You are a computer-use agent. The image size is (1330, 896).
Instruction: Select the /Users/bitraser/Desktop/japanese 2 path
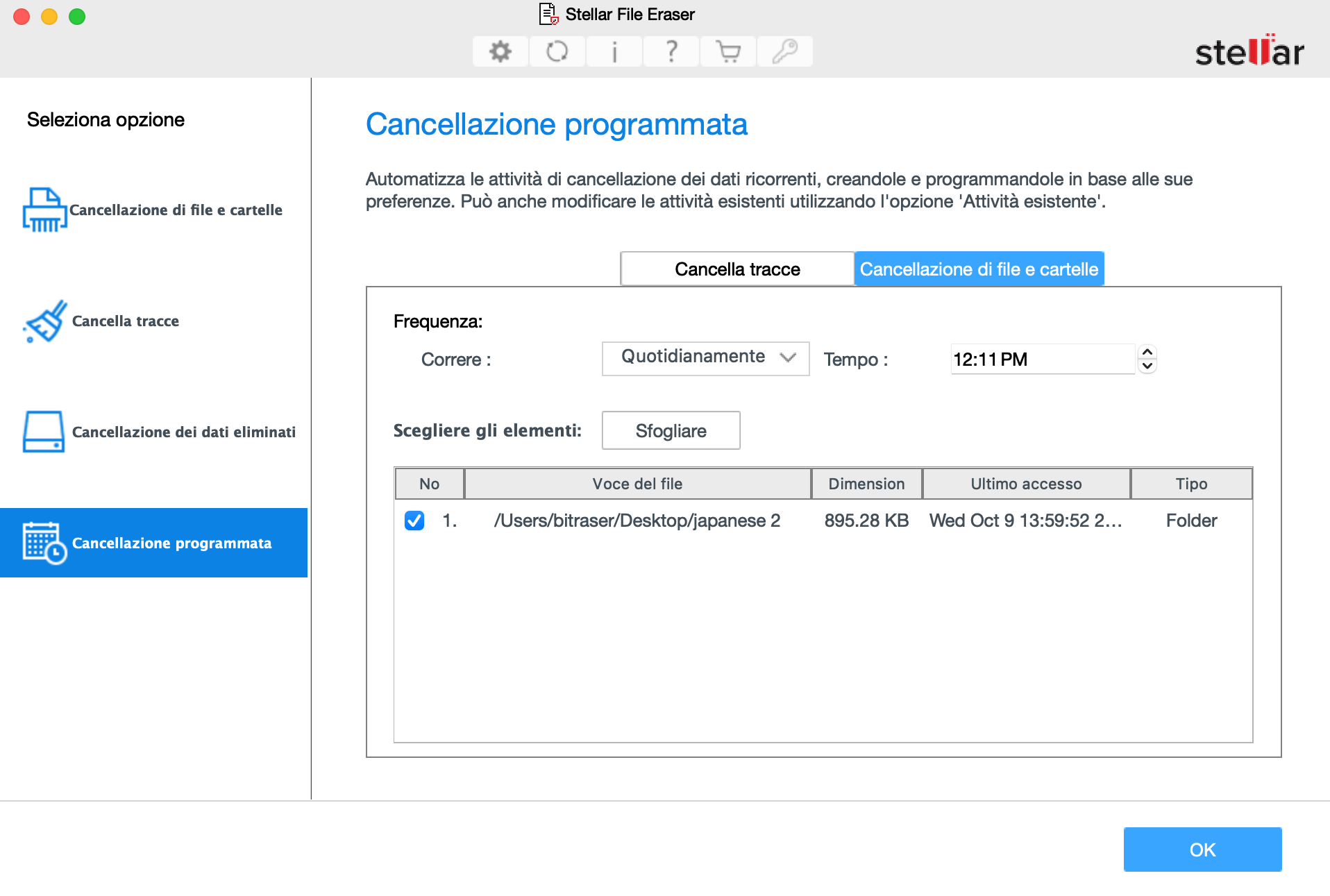point(637,521)
